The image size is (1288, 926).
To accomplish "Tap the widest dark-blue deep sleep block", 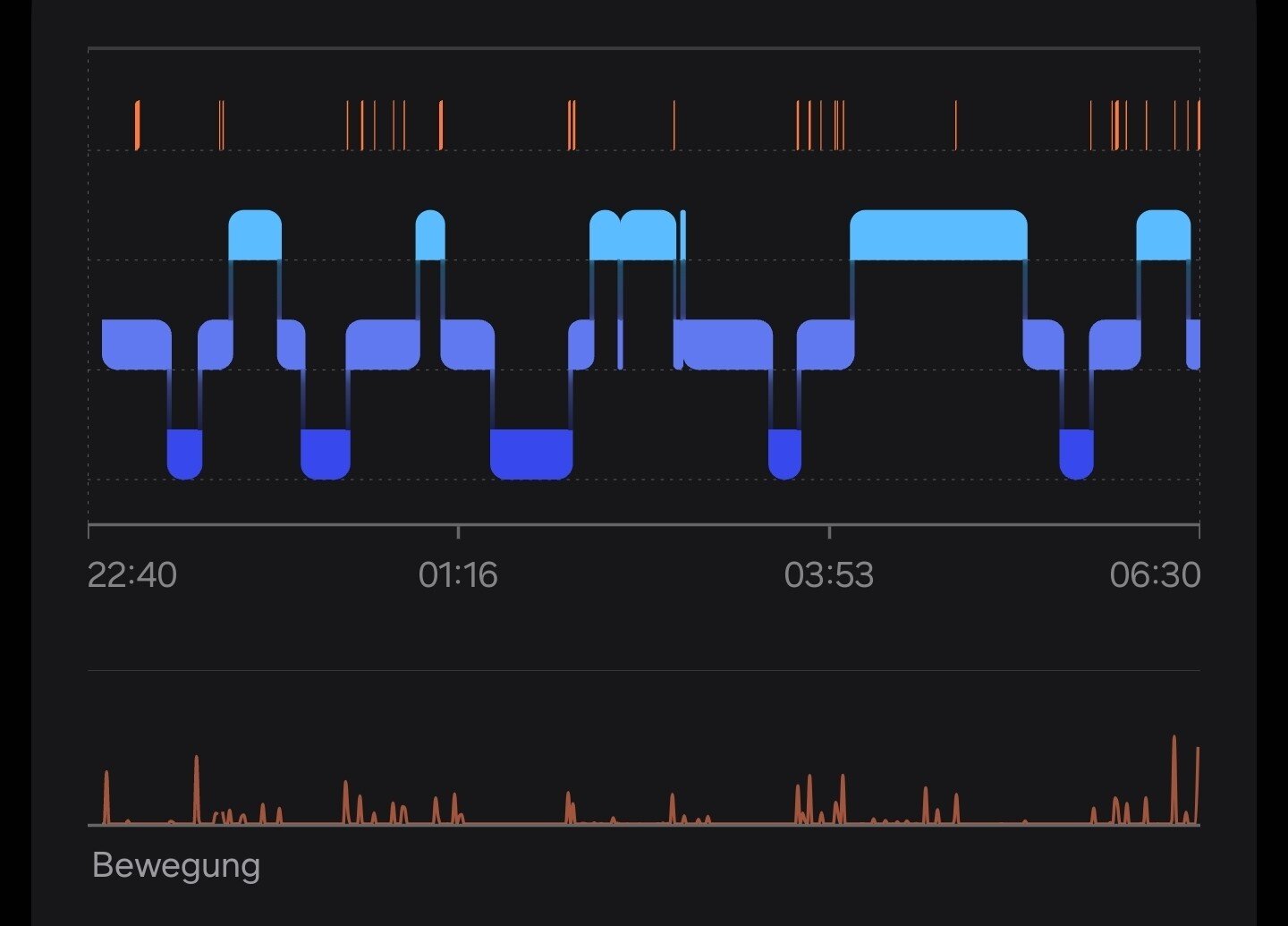I will pyautogui.click(x=531, y=455).
